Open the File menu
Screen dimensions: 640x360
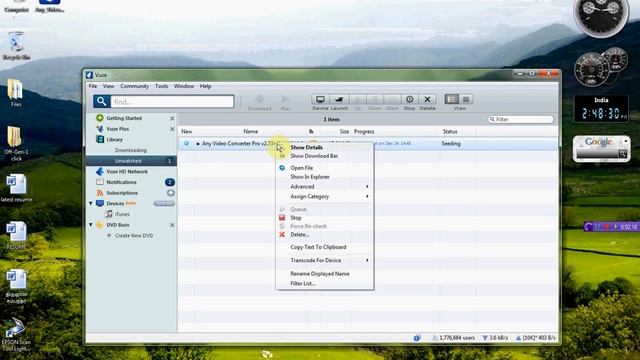click(93, 86)
